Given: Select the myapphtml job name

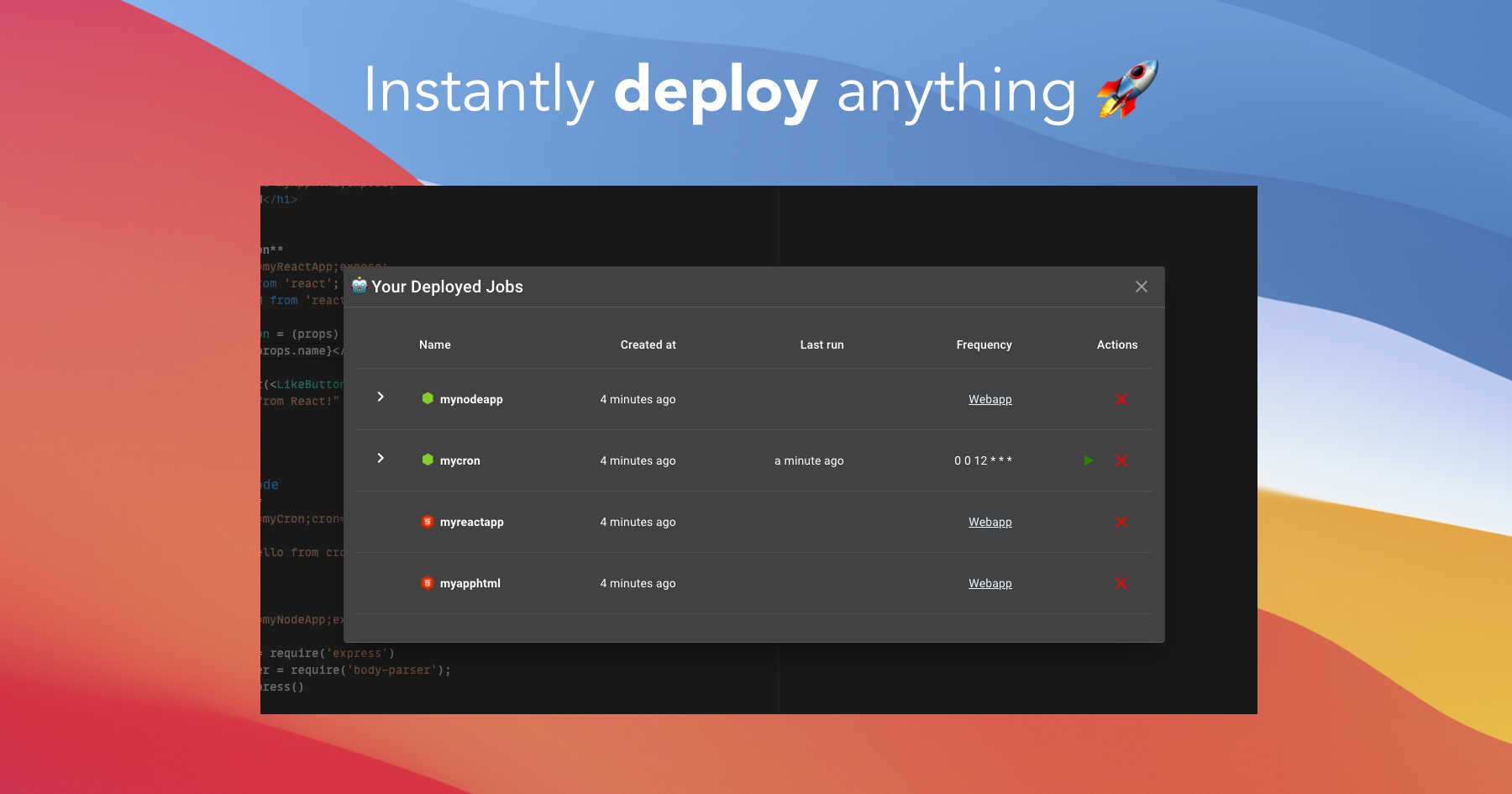Looking at the screenshot, I should (x=470, y=583).
